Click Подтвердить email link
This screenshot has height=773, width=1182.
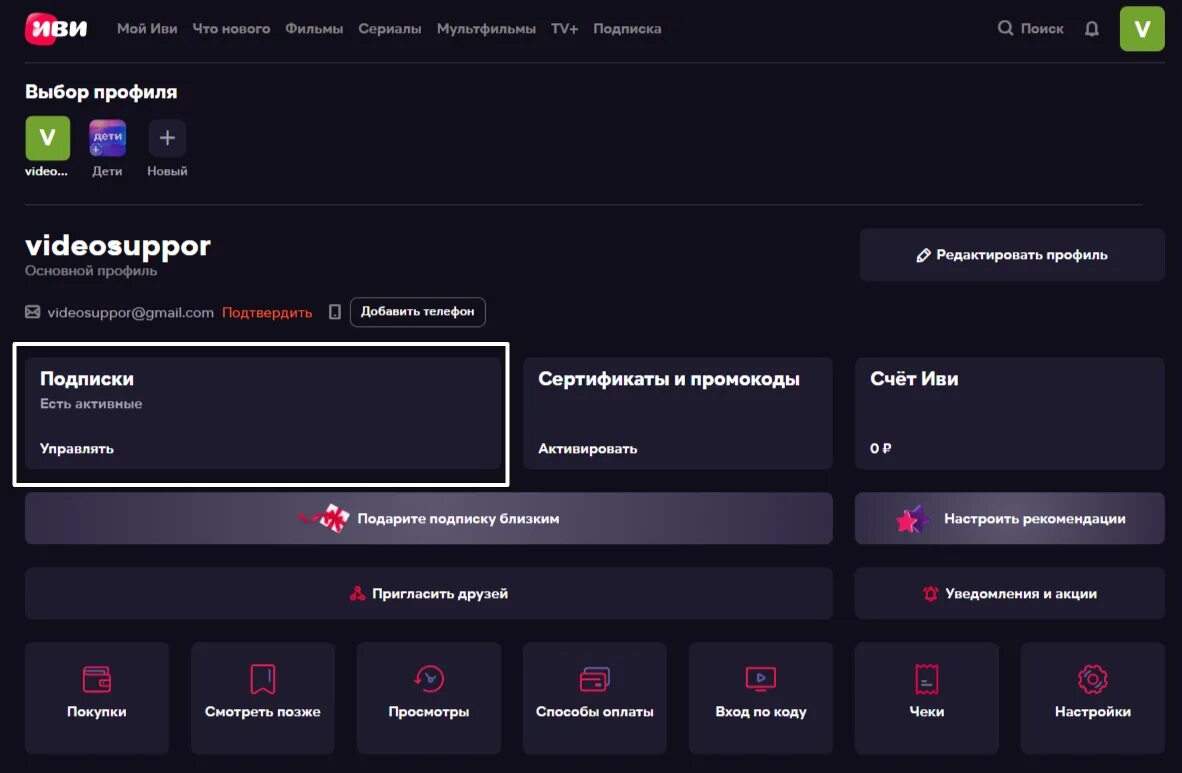[267, 312]
